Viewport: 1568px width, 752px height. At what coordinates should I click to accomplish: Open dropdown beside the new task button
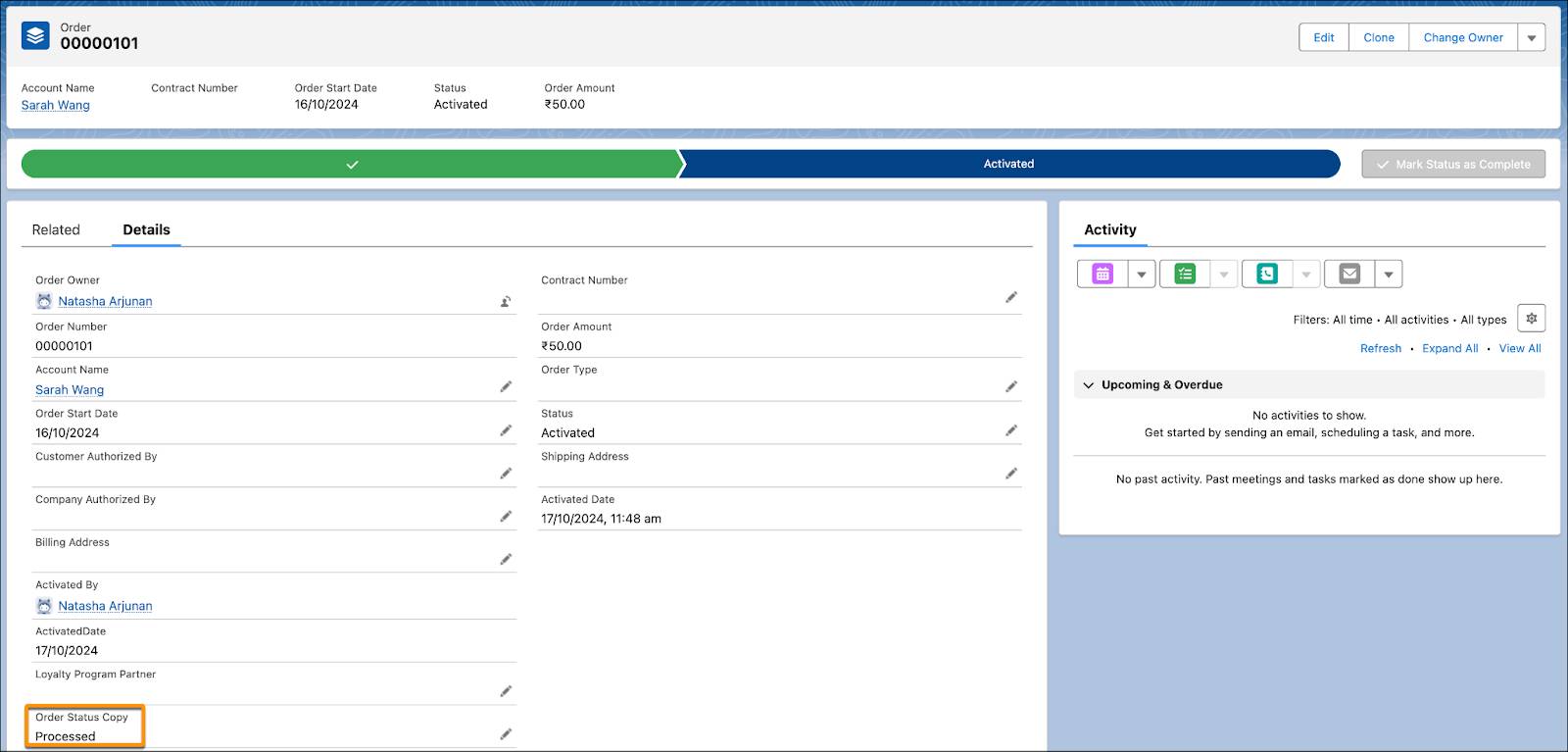(1224, 274)
